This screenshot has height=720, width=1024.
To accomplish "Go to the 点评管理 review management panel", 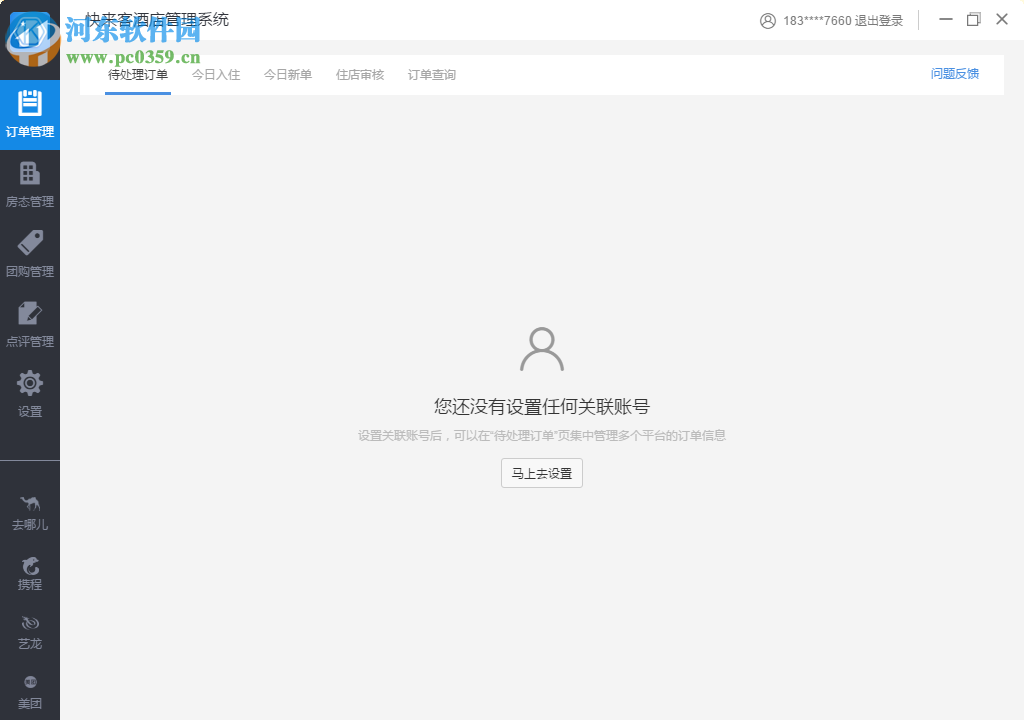I will tap(30, 325).
